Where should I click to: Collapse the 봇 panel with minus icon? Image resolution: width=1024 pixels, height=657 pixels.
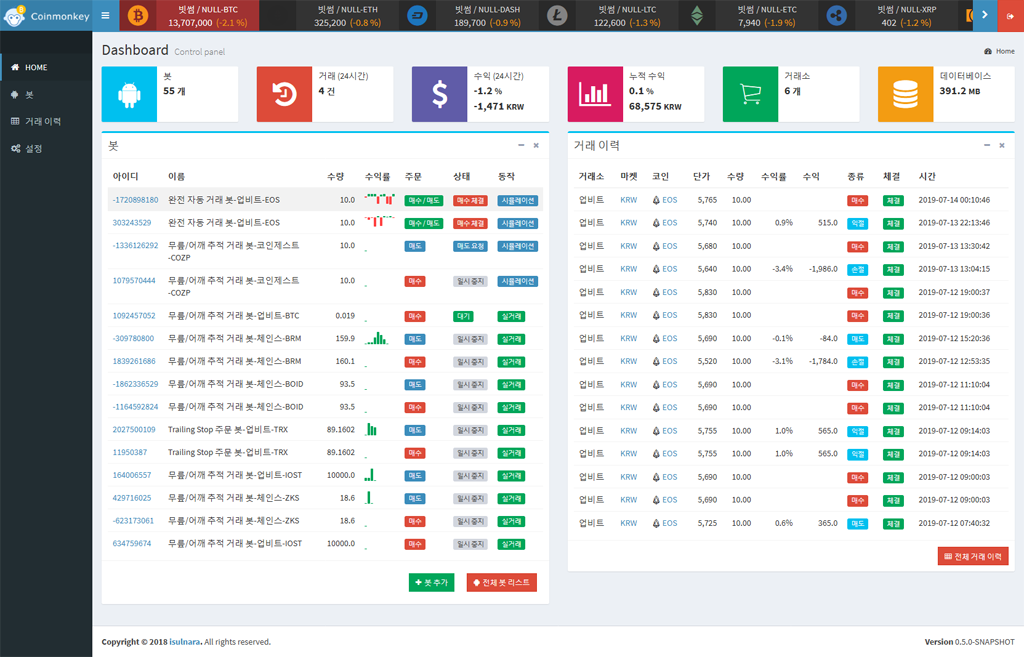[521, 145]
